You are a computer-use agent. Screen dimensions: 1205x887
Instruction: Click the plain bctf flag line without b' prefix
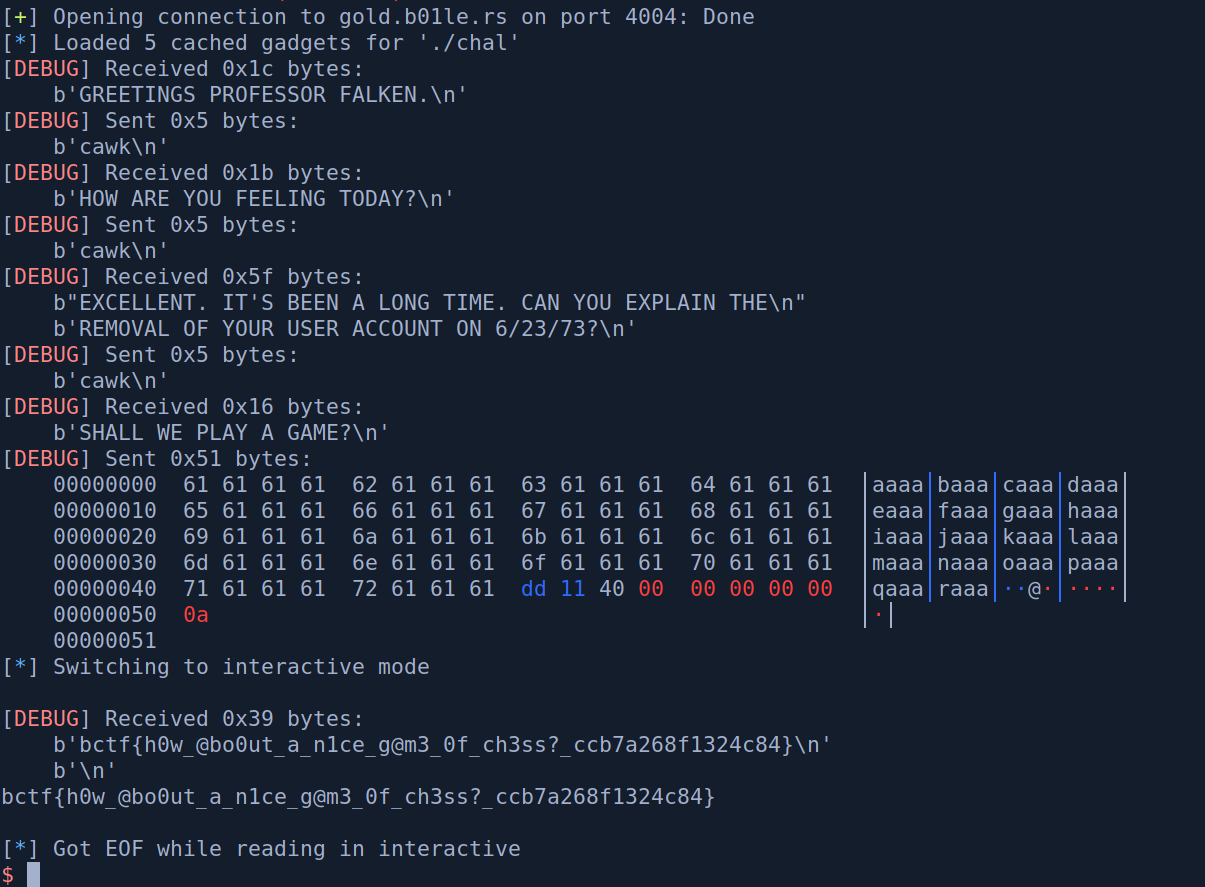tap(359, 797)
